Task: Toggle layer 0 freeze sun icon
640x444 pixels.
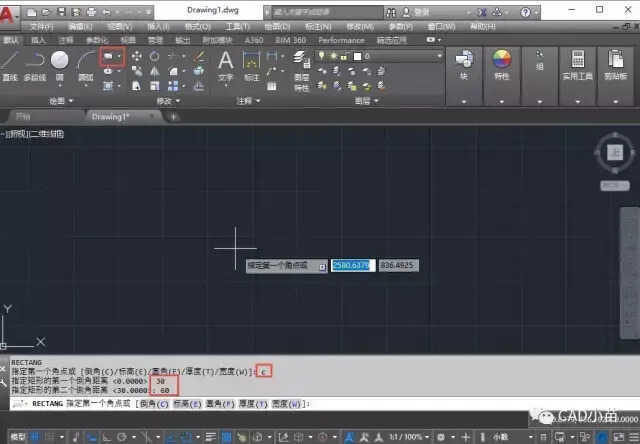Action: point(333,56)
